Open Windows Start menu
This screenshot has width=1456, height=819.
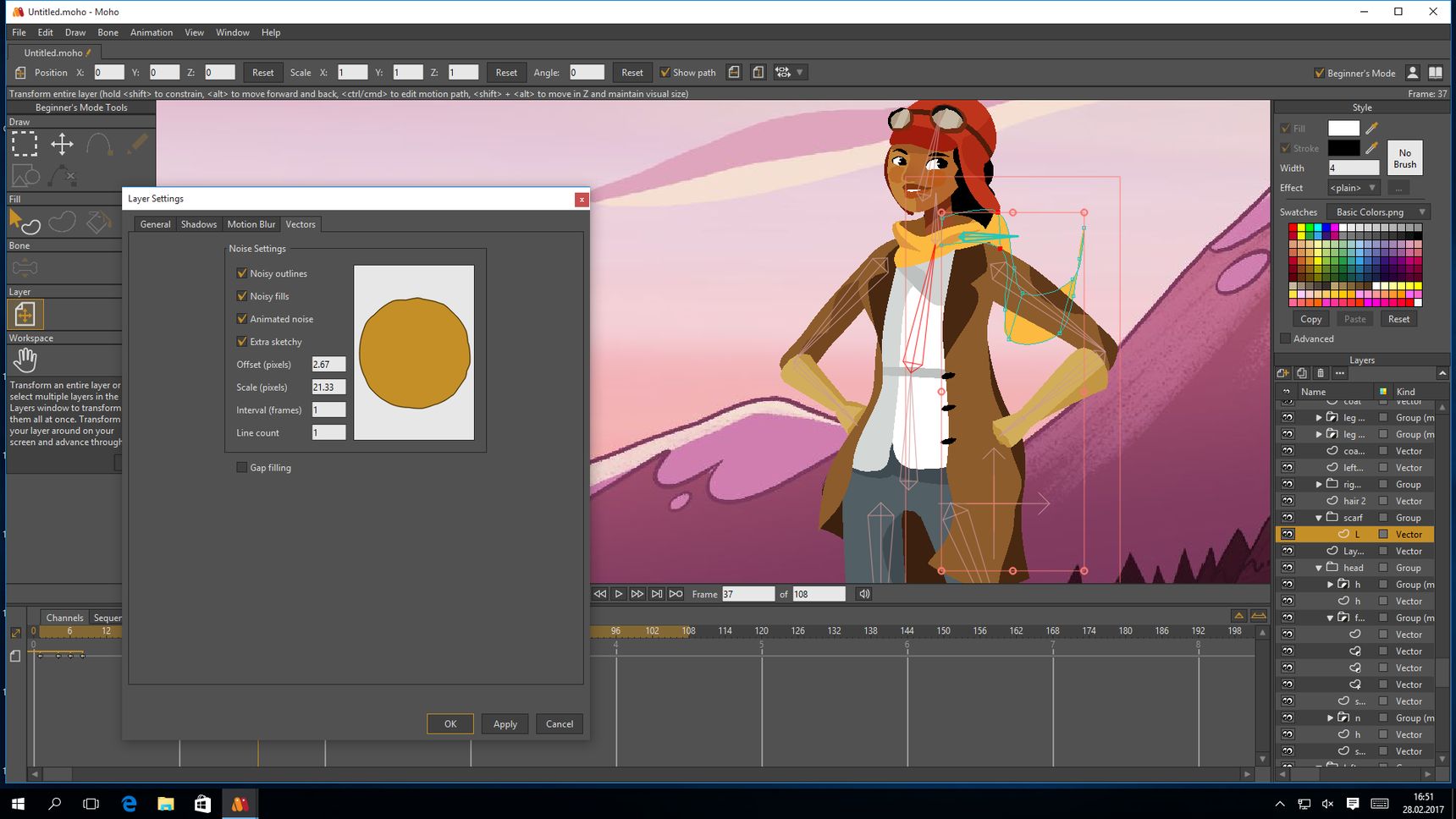coord(18,804)
